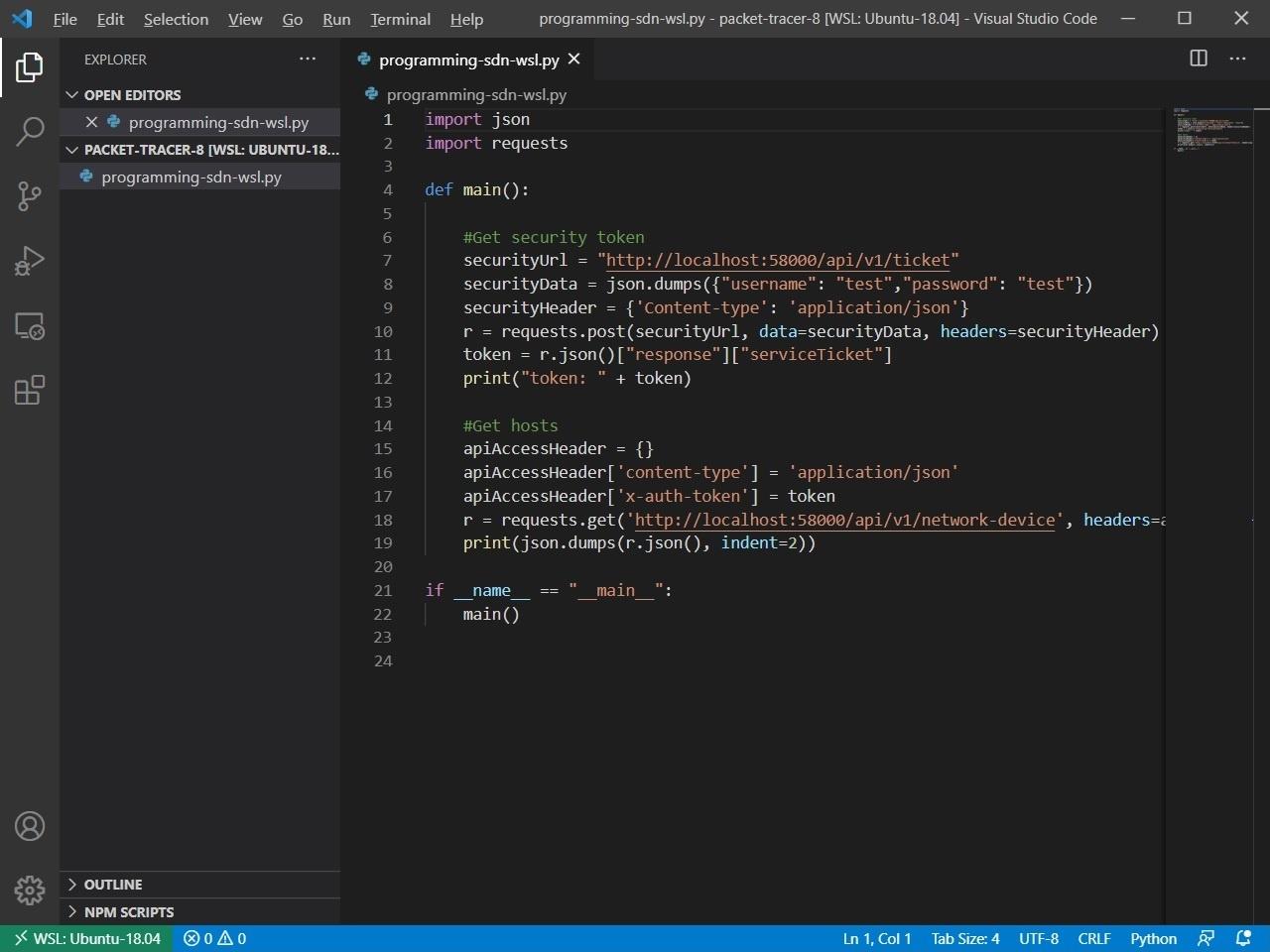Click the 'import requests' line

[496, 143]
